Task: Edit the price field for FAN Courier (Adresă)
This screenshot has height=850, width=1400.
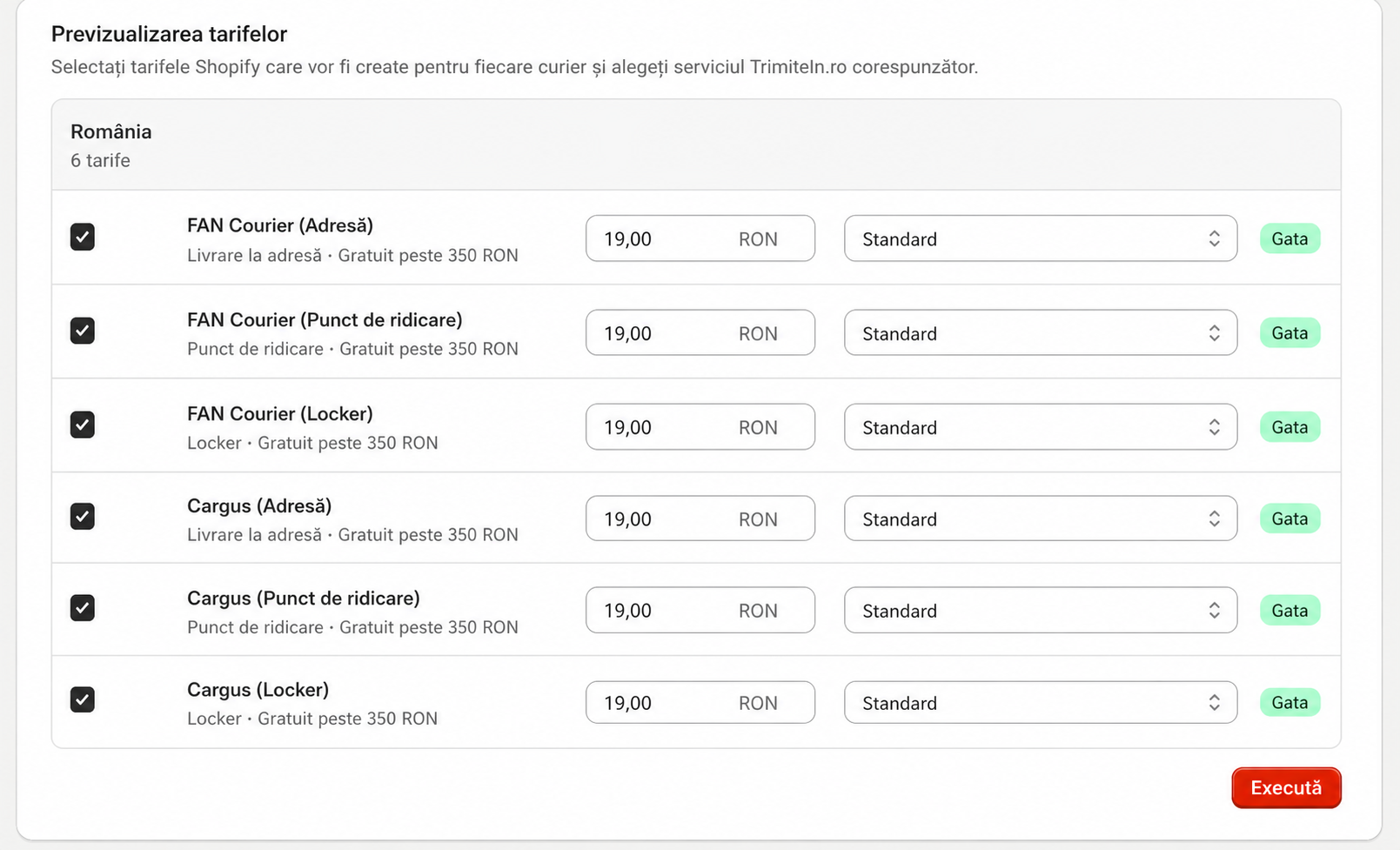Action: coord(700,238)
